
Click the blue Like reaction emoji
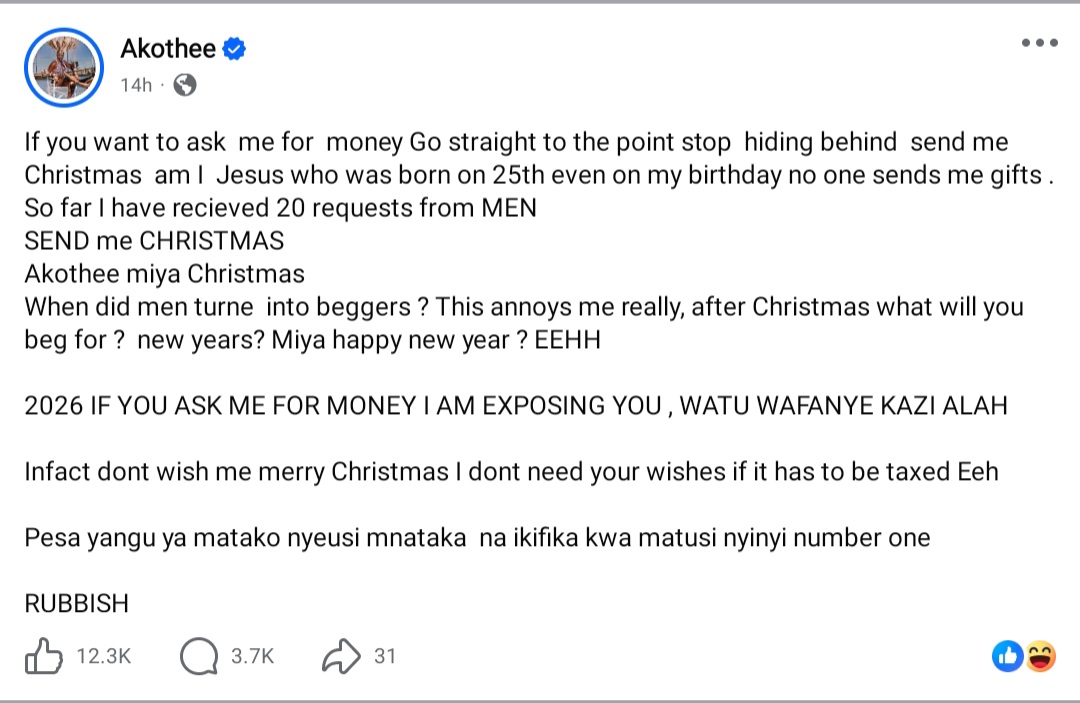pyautogui.click(x=1007, y=656)
